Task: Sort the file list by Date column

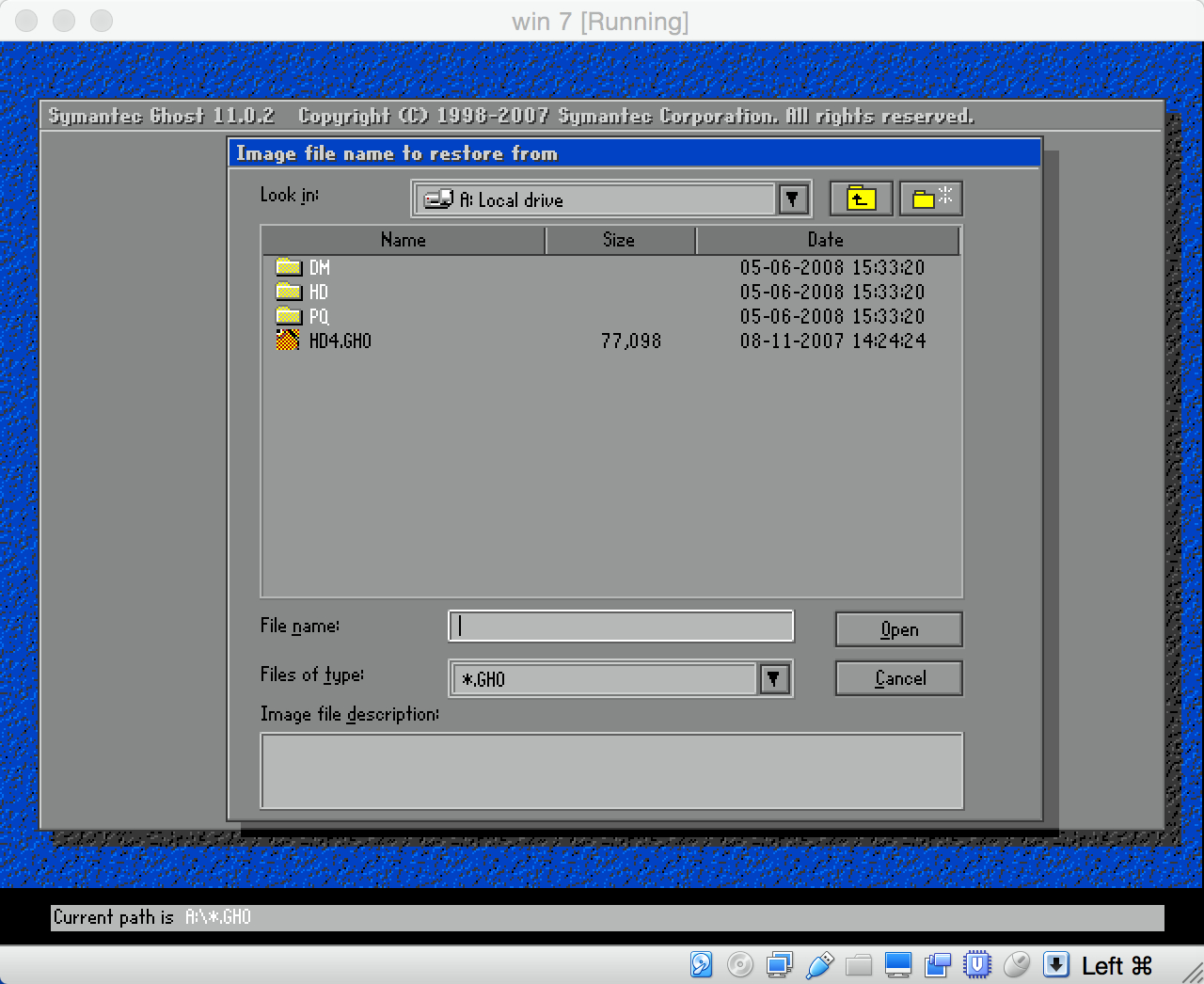Action: 827,240
